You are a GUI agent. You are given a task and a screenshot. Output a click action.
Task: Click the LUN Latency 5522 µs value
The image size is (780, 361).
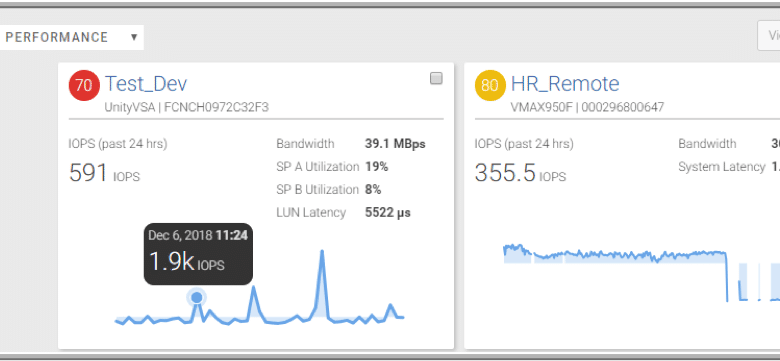coord(388,213)
